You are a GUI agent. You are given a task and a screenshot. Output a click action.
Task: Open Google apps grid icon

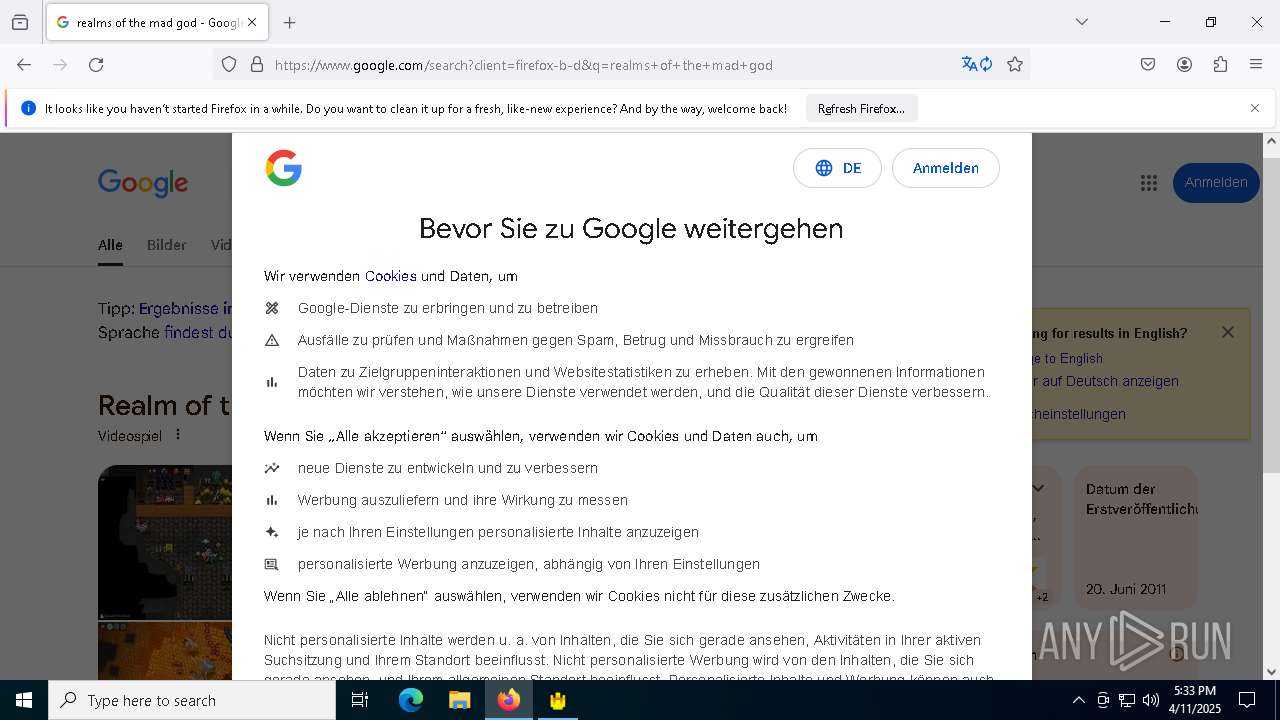1148,183
